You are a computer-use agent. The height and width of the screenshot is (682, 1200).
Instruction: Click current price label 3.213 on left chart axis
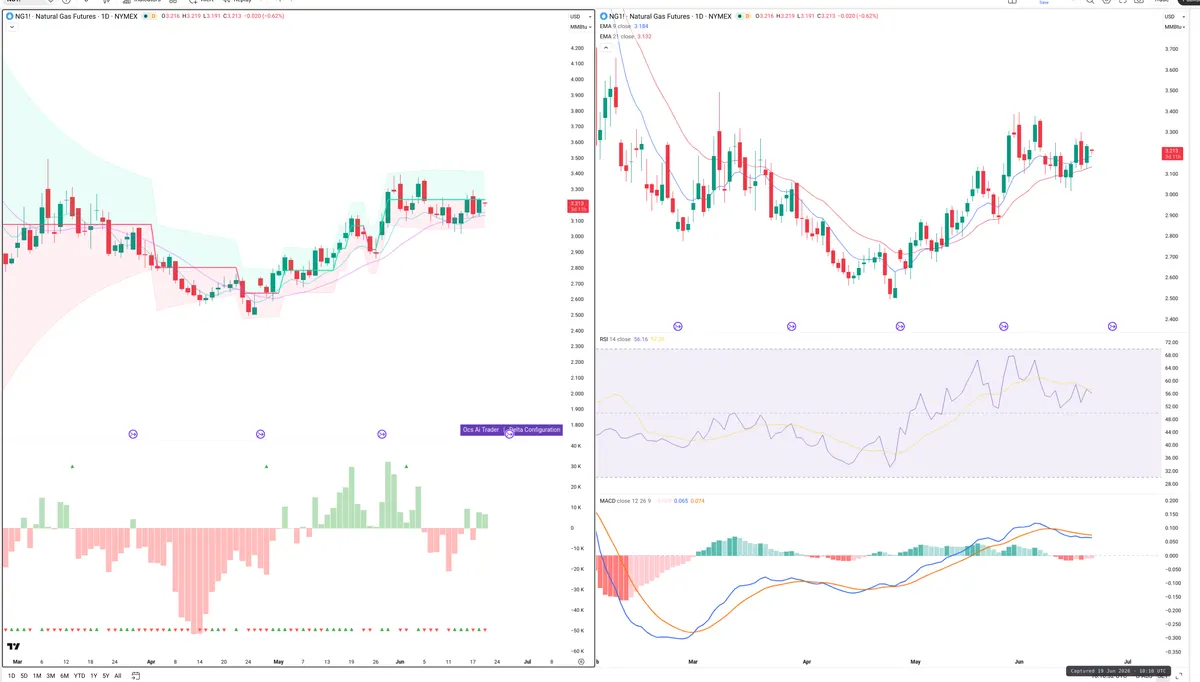[x=579, y=205]
